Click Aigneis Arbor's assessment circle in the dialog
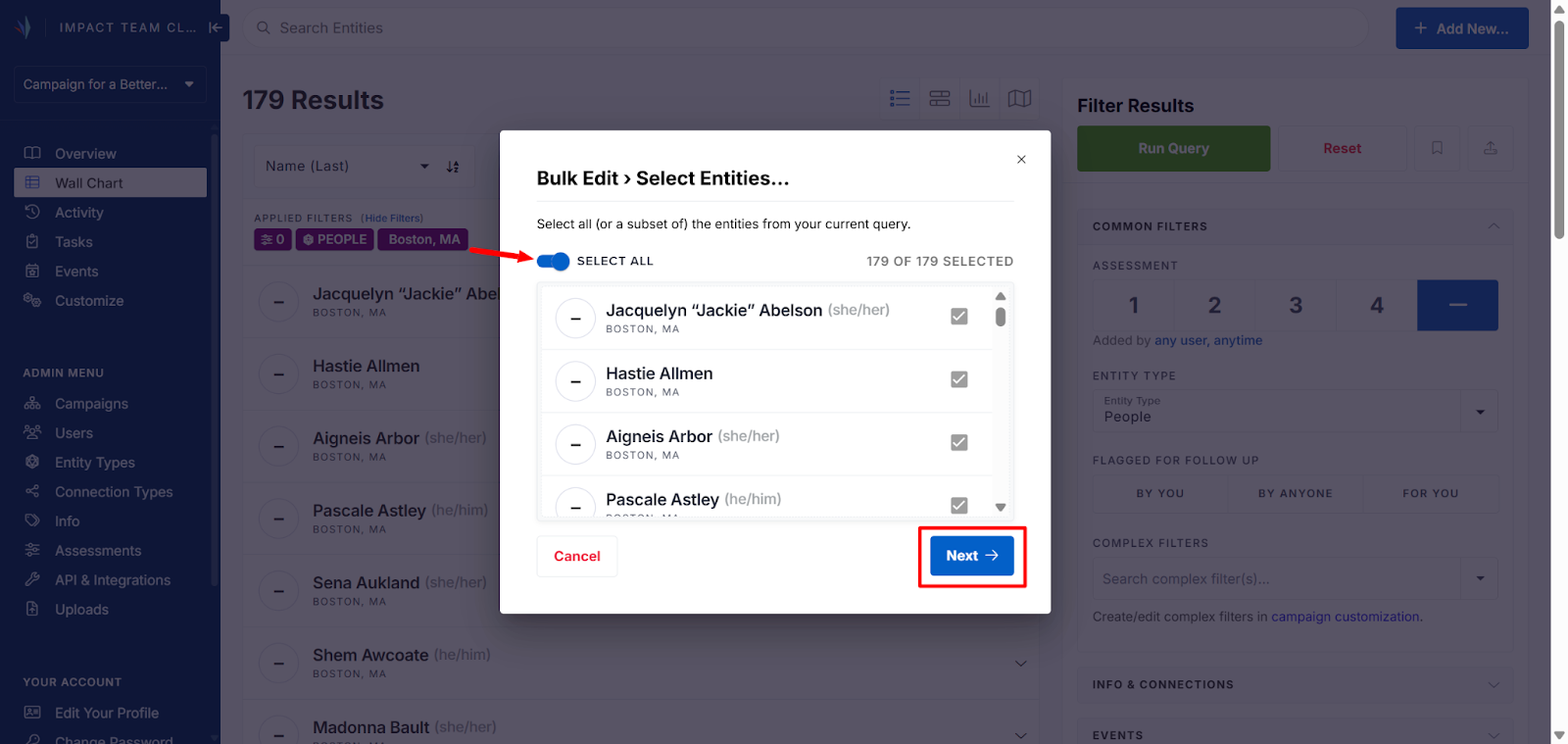Image resolution: width=1568 pixels, height=744 pixels. tap(575, 444)
